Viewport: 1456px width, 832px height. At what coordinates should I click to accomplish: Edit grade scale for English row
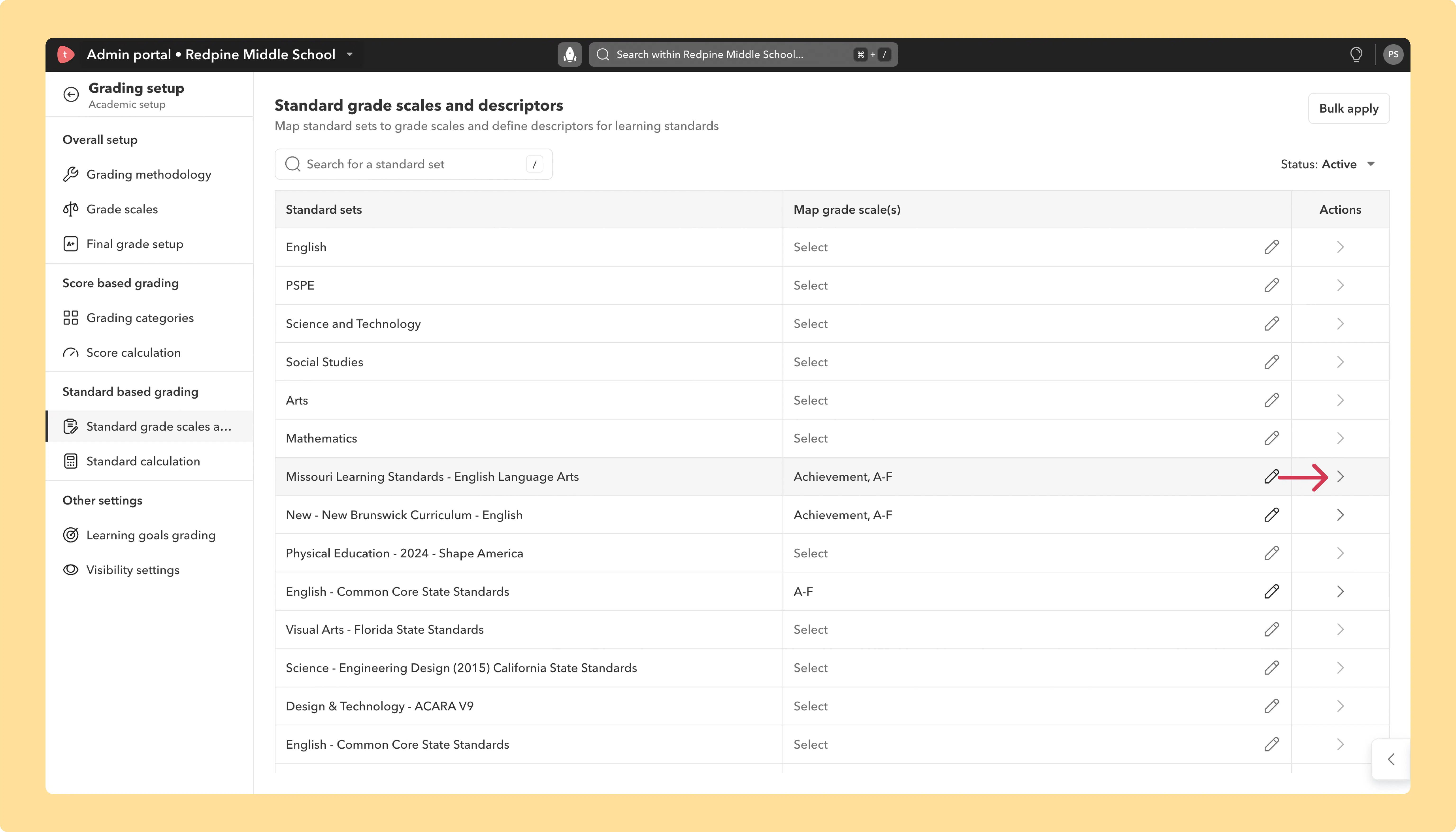[1271, 247]
